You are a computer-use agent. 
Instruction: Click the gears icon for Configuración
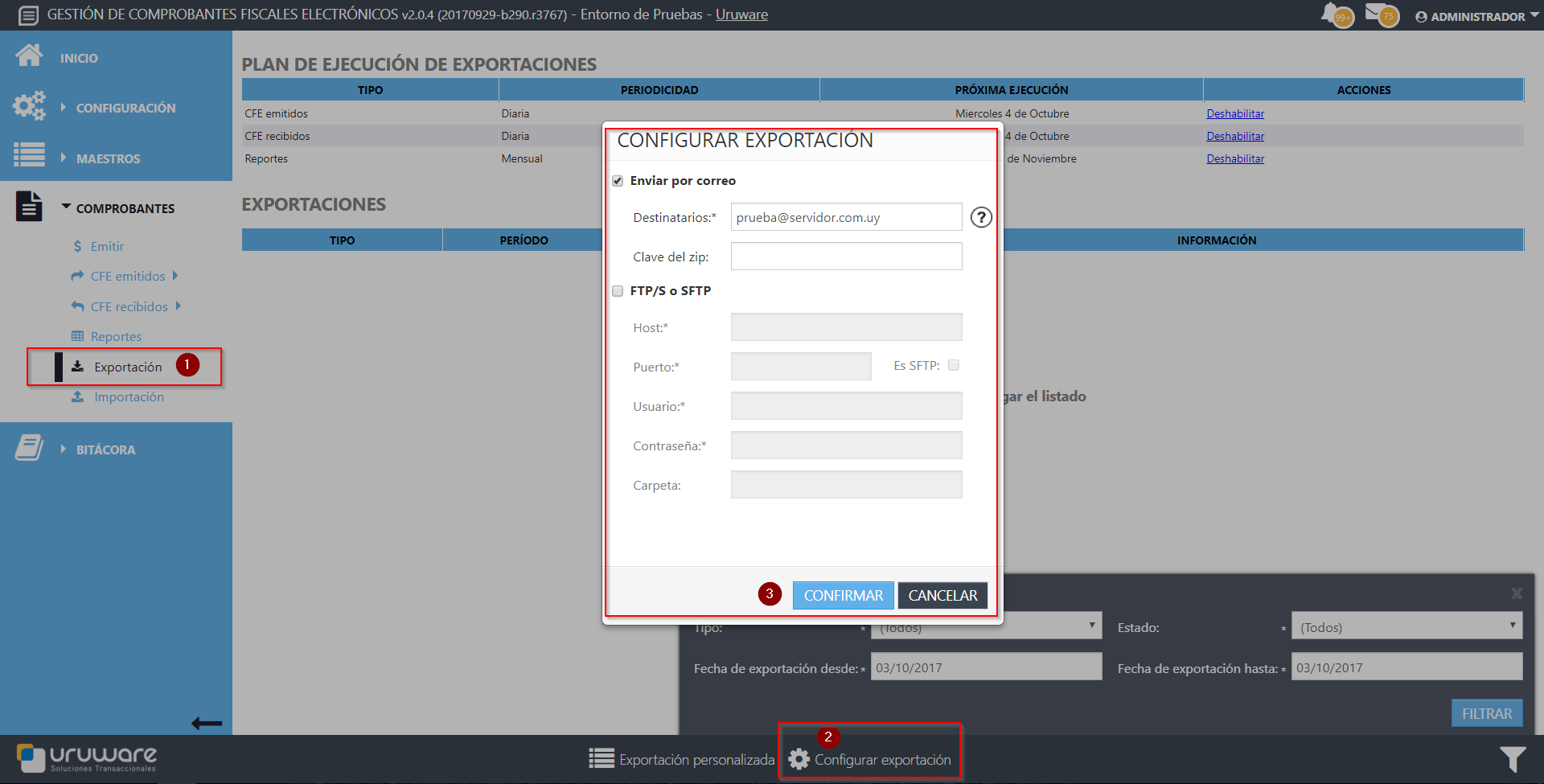[x=30, y=106]
